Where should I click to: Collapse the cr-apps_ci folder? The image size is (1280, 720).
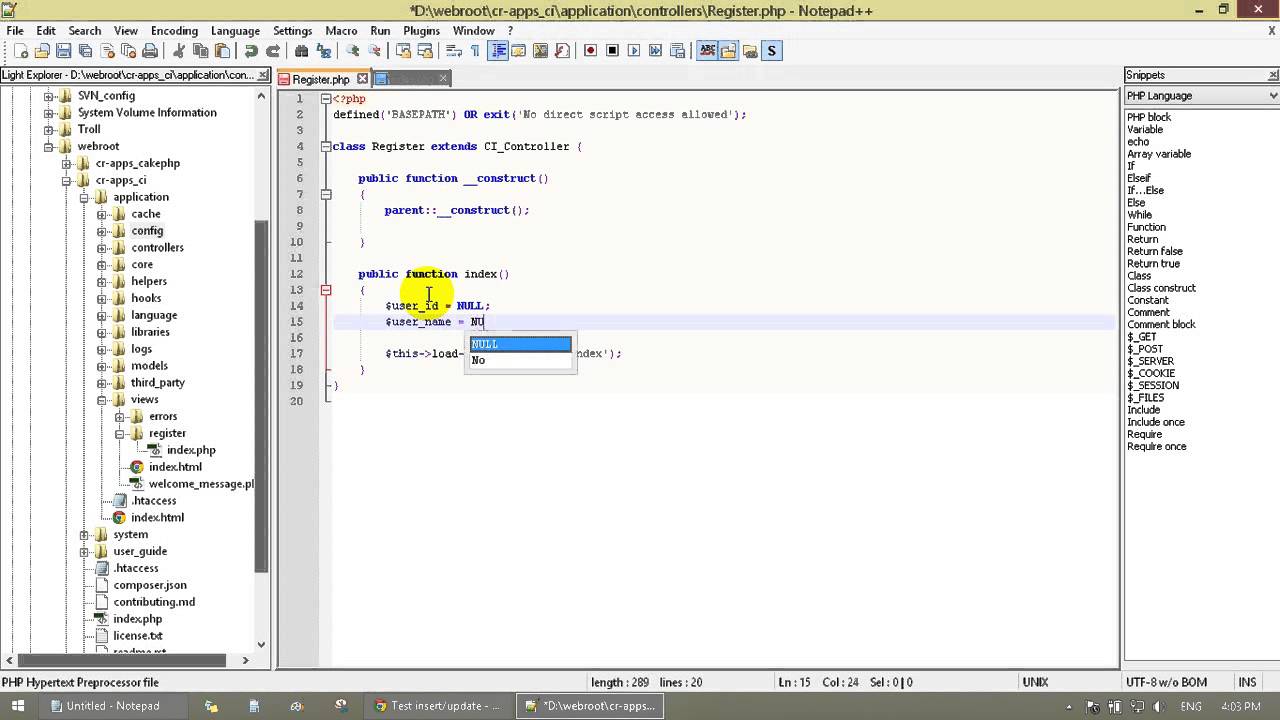coord(66,181)
